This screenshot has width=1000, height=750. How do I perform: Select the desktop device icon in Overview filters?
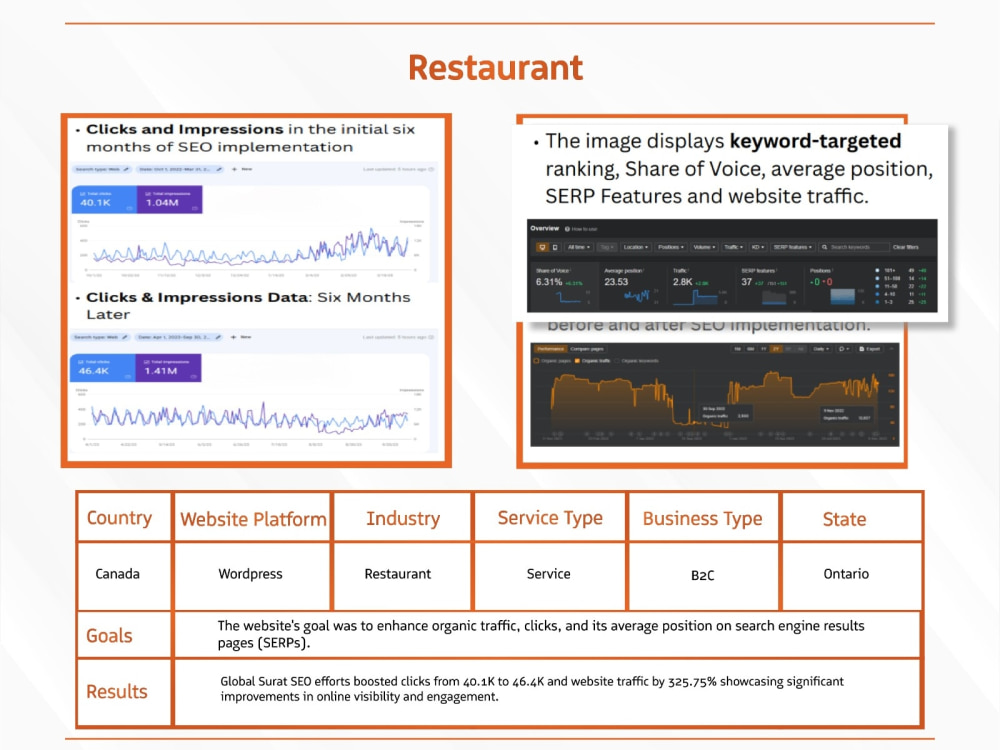pyautogui.click(x=542, y=247)
